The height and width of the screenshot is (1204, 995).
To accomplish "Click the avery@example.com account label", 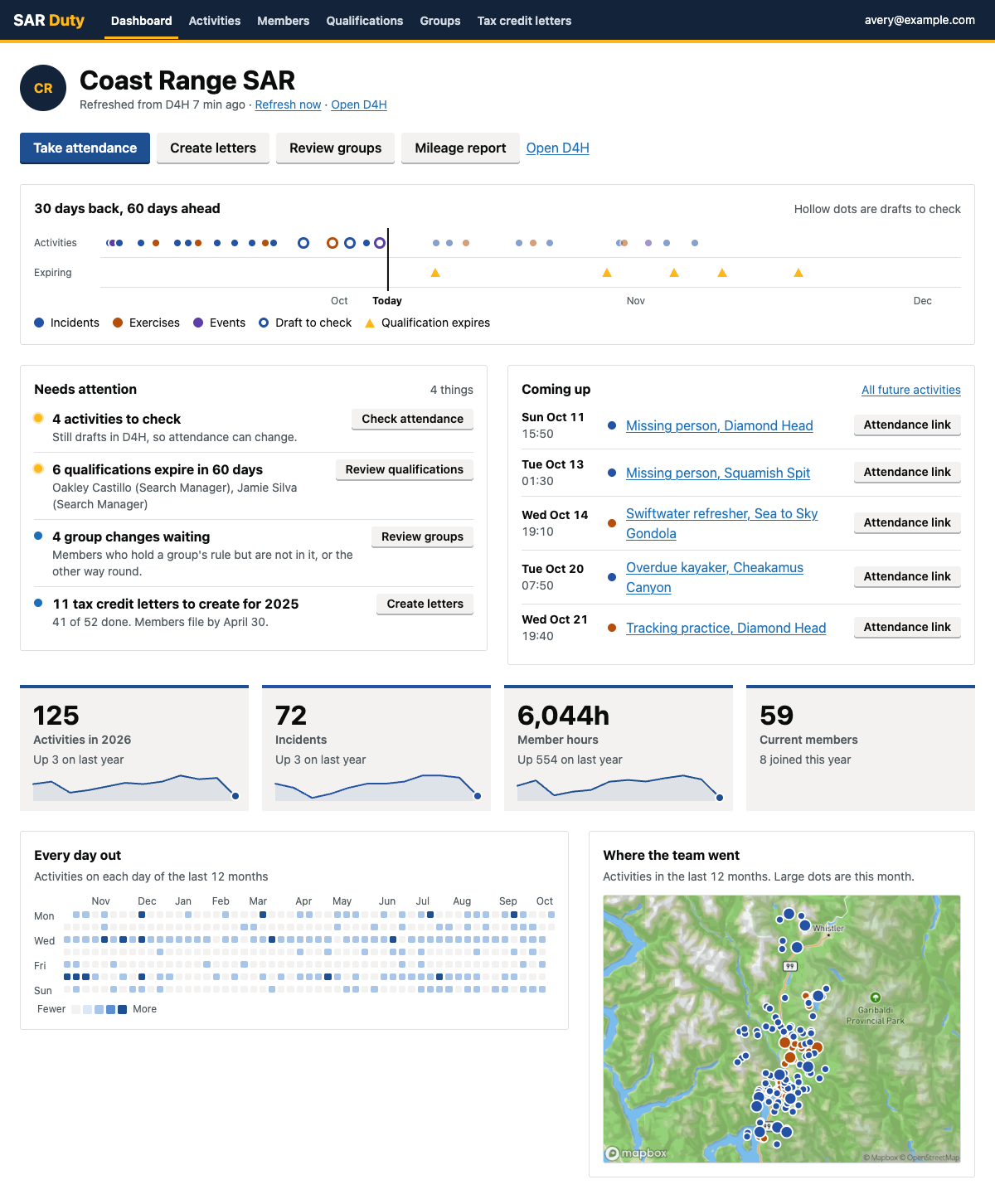I will (920, 20).
